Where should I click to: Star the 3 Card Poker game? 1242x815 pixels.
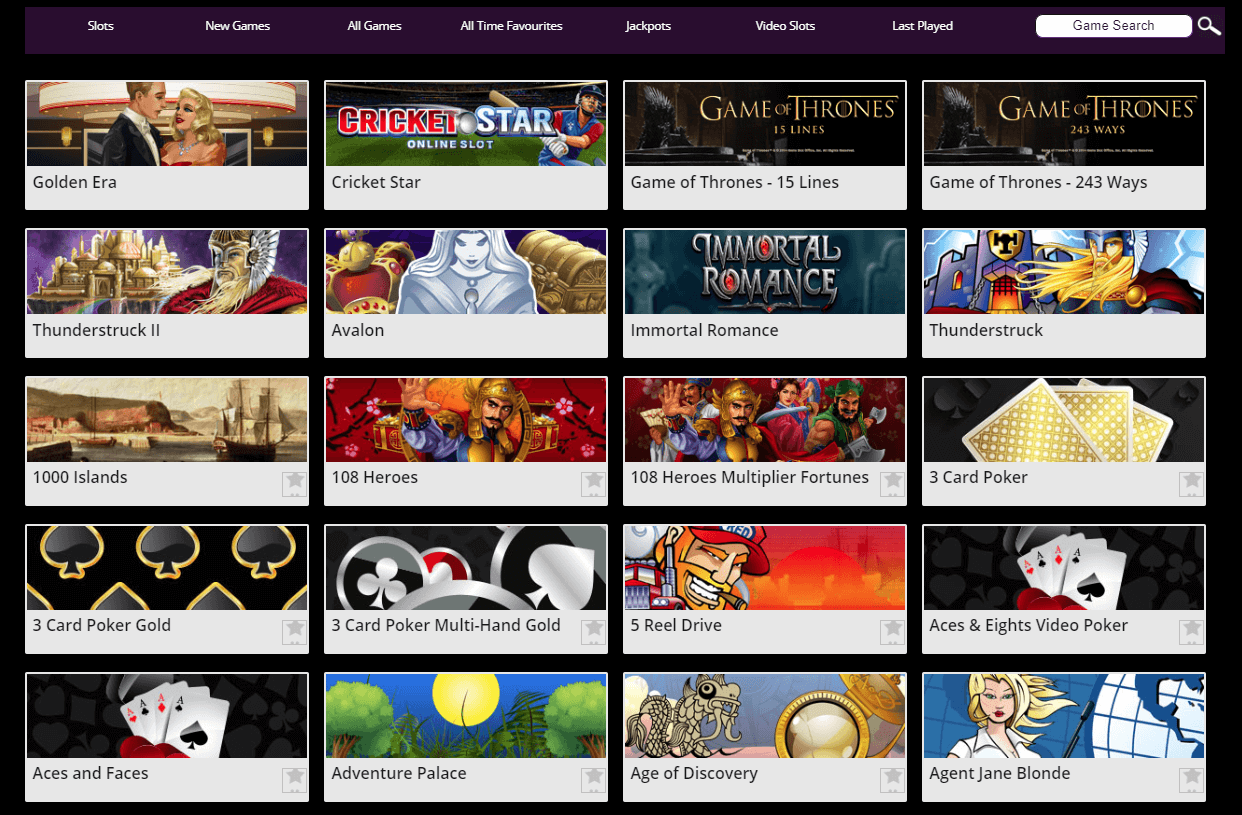pyautogui.click(x=1191, y=483)
